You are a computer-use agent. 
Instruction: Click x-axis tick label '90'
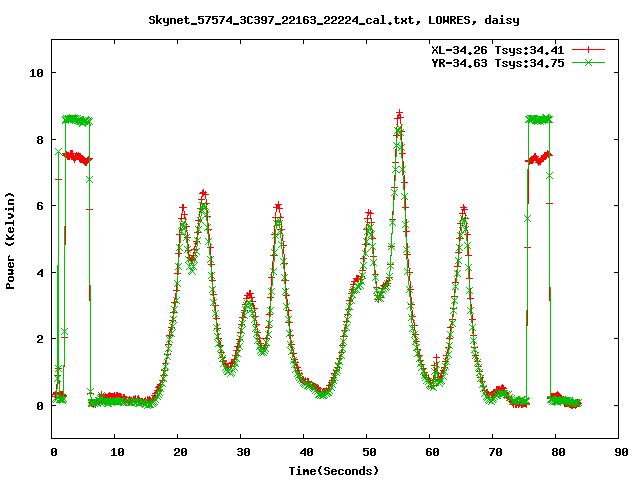[621, 452]
